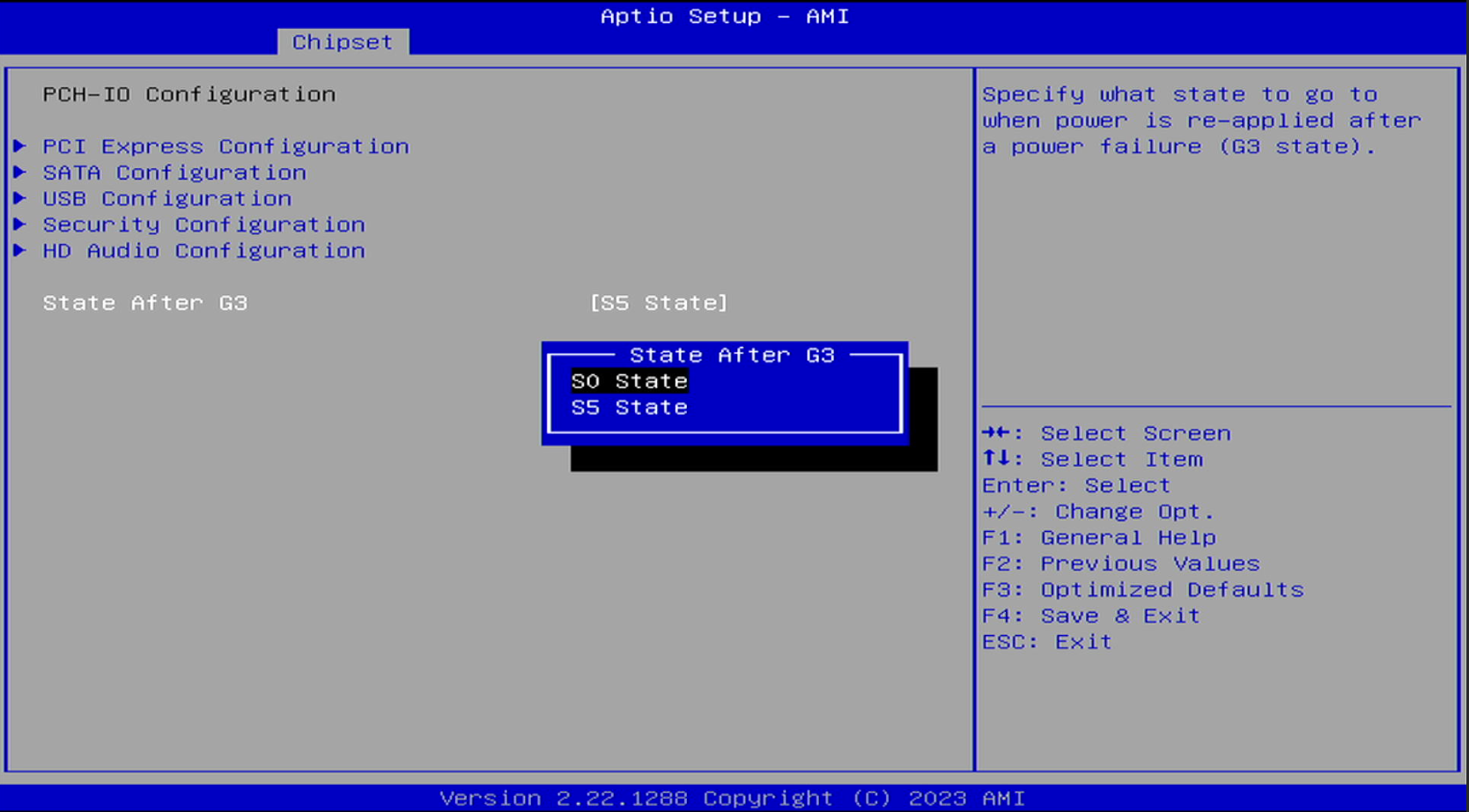This screenshot has height=812, width=1469.
Task: Open PCI Express Configuration submenu
Action: (225, 146)
